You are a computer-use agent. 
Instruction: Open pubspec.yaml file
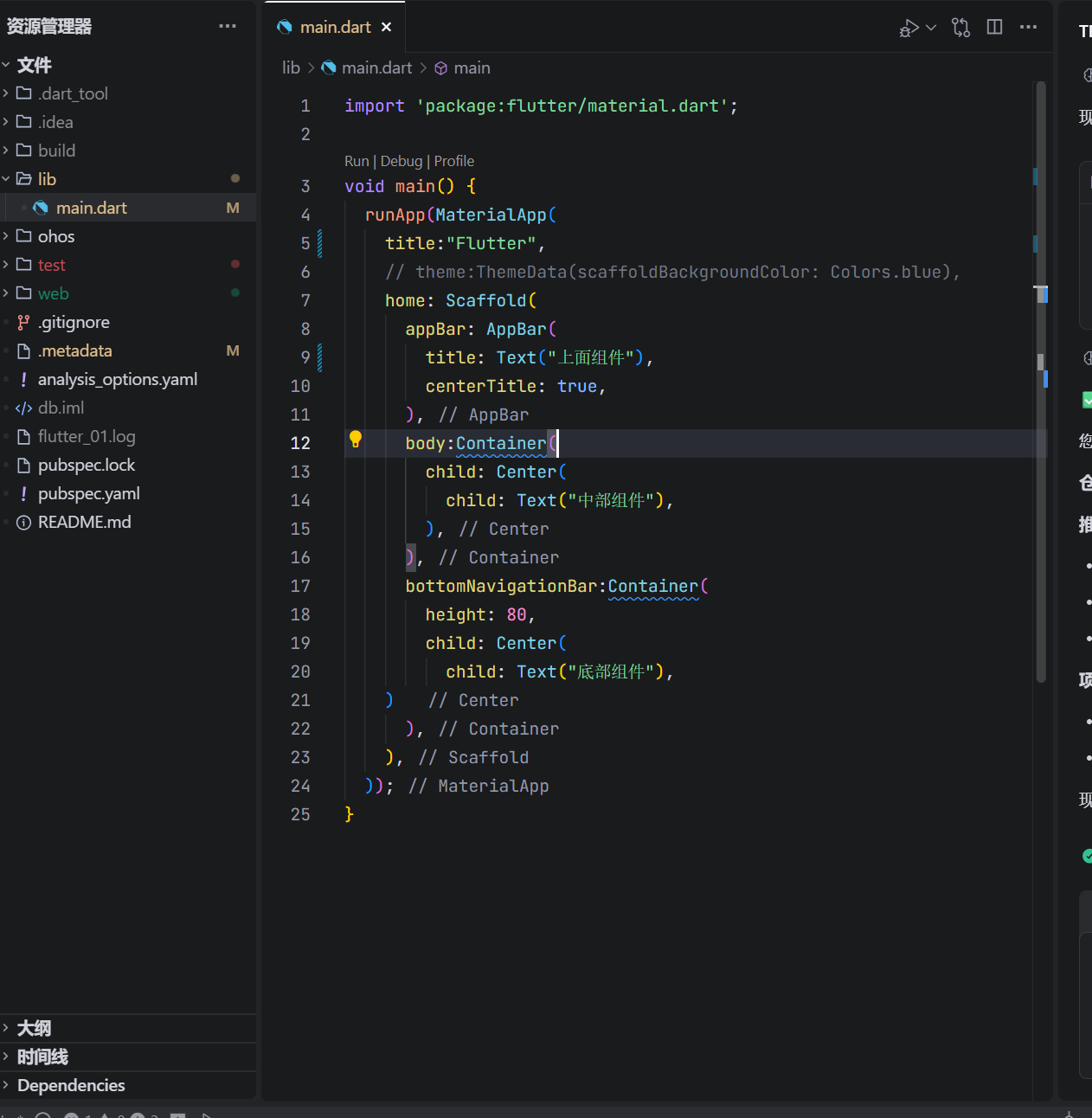click(x=128, y=493)
